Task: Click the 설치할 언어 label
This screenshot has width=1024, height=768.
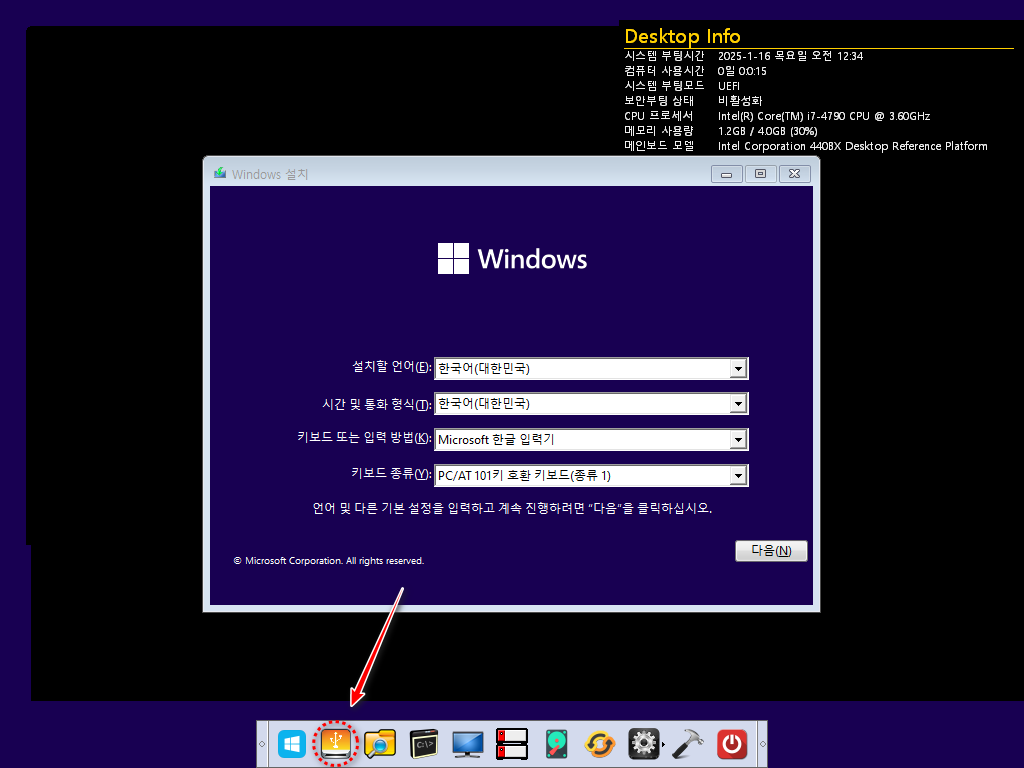Action: tap(392, 367)
